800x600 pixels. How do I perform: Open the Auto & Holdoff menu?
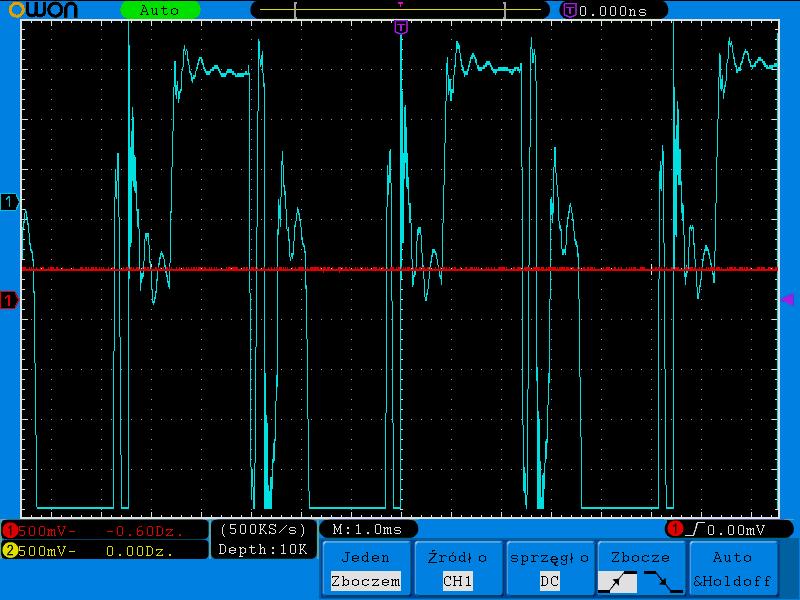[733, 569]
